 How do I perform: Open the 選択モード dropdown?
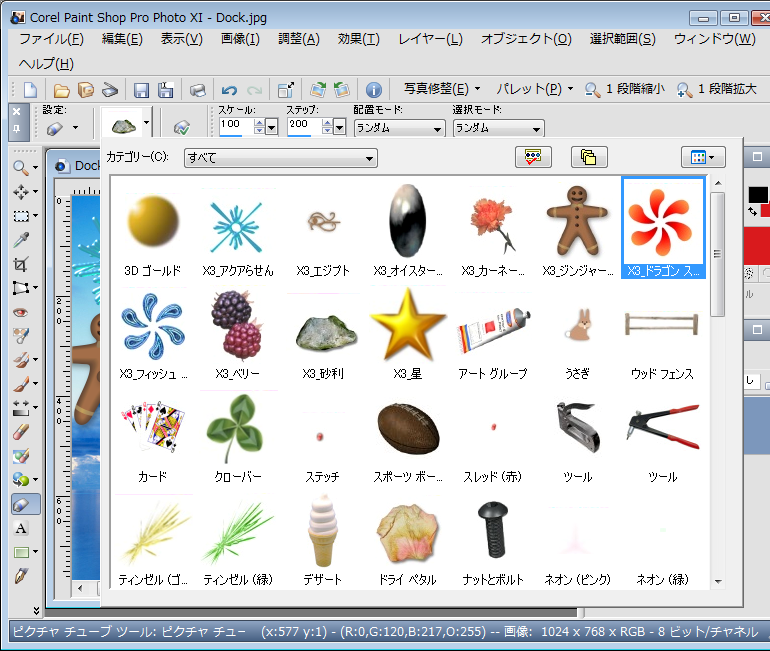coord(498,128)
